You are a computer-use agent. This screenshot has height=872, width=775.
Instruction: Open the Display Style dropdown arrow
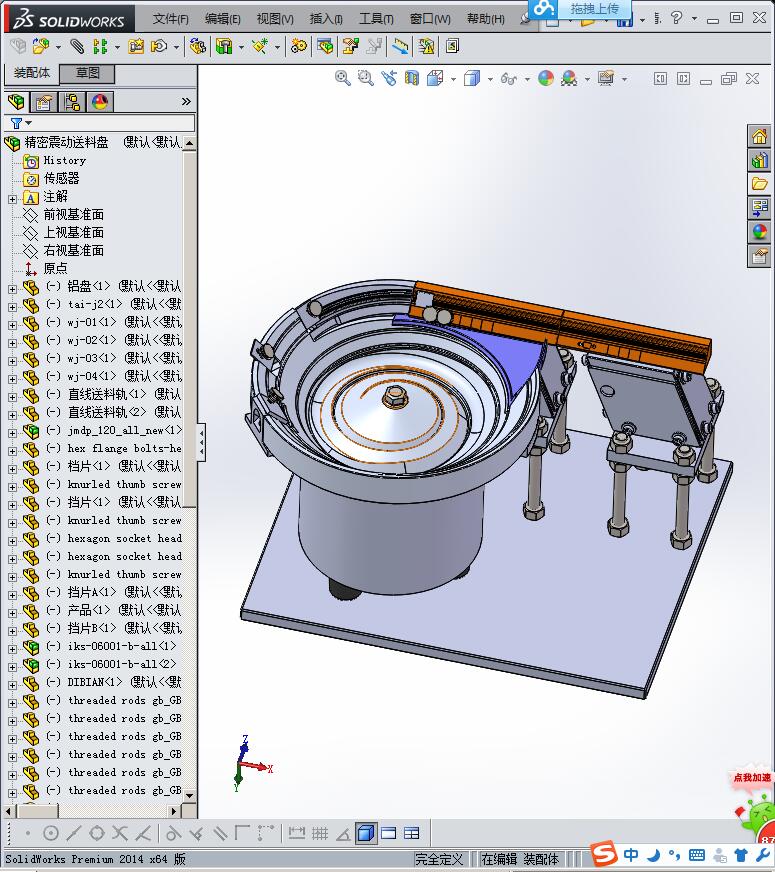tap(490, 80)
